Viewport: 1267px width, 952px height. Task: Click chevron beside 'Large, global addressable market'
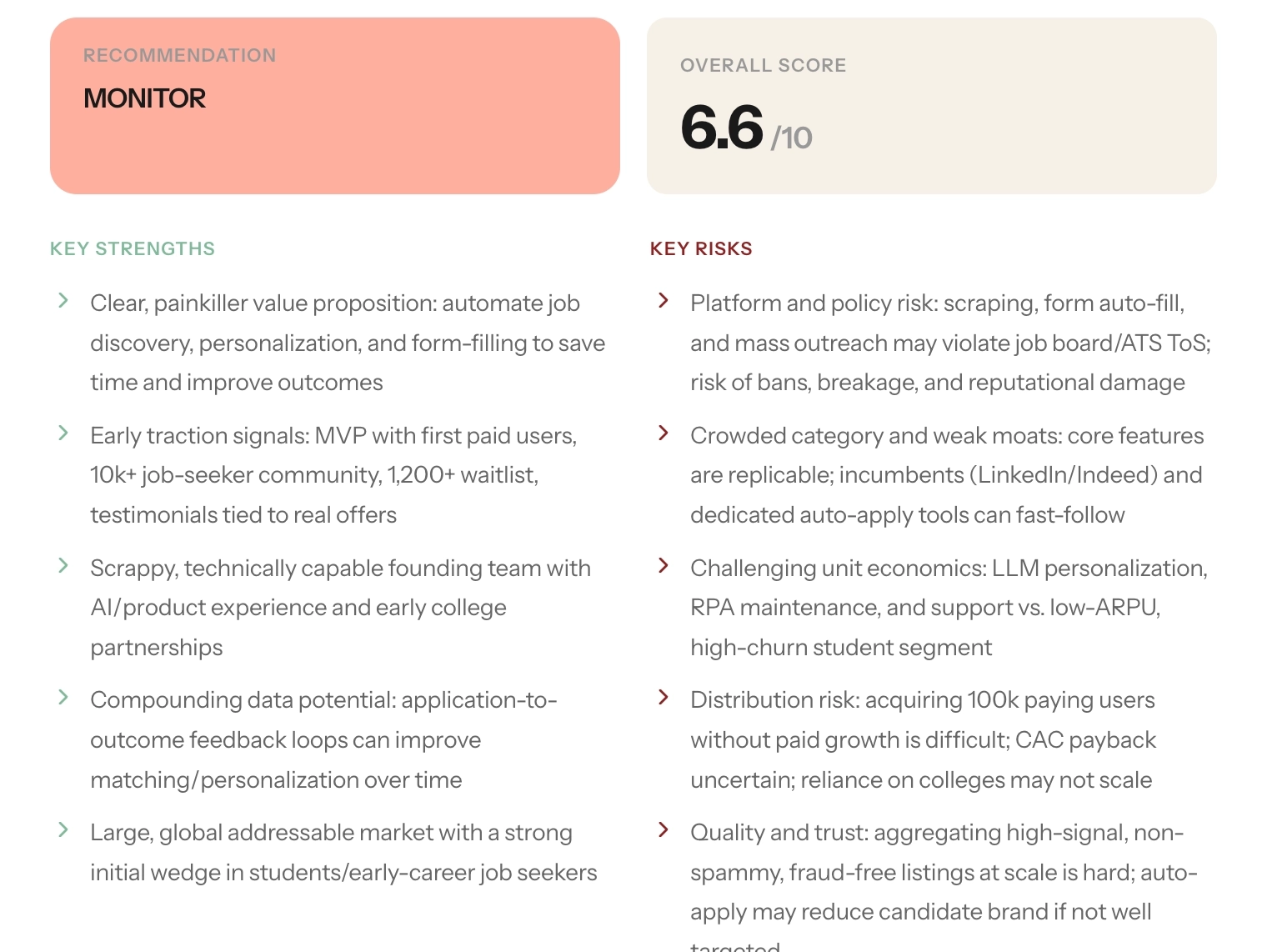[63, 829]
